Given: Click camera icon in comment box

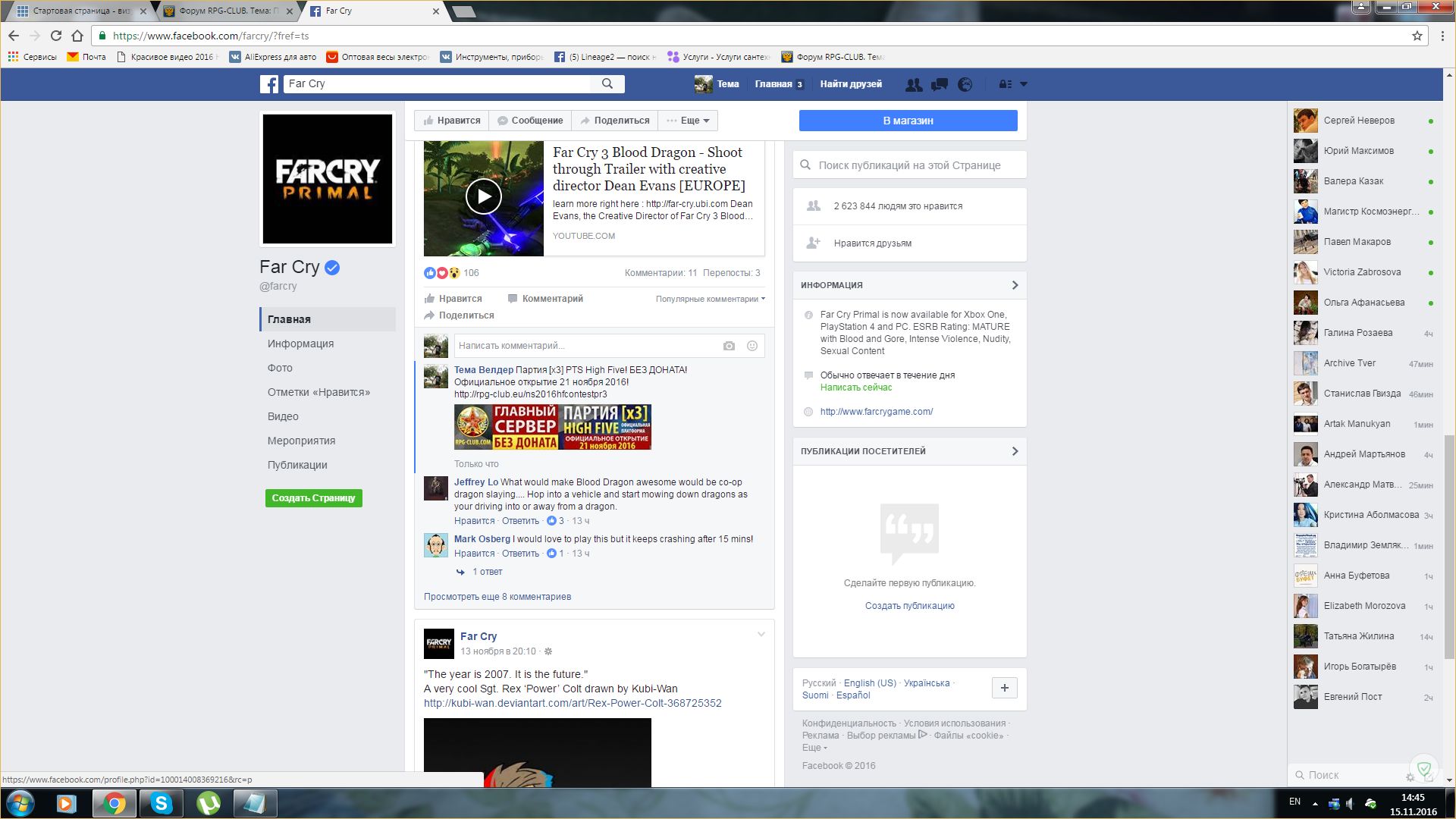Looking at the screenshot, I should tap(729, 346).
